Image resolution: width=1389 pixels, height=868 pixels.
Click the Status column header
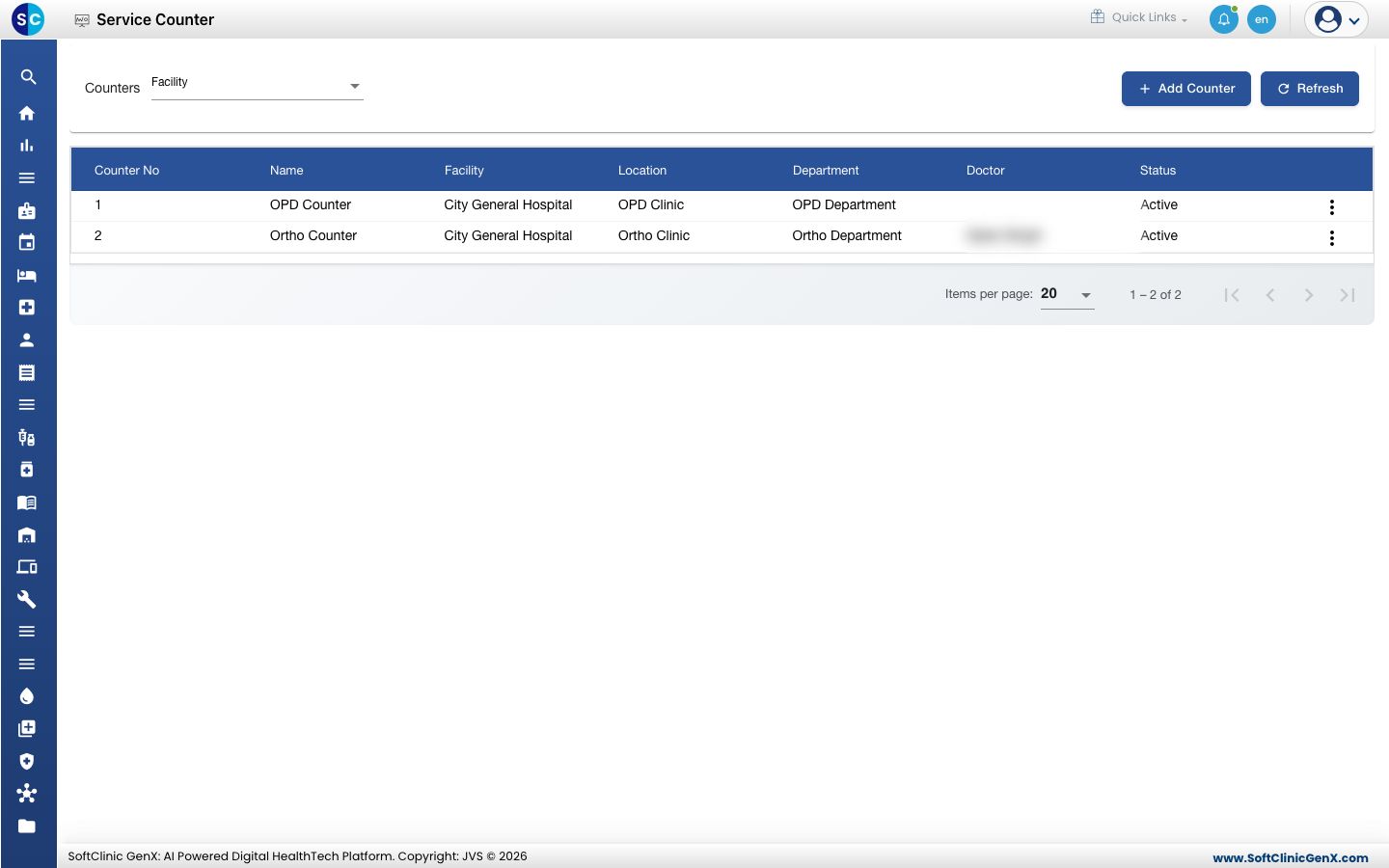click(1157, 171)
